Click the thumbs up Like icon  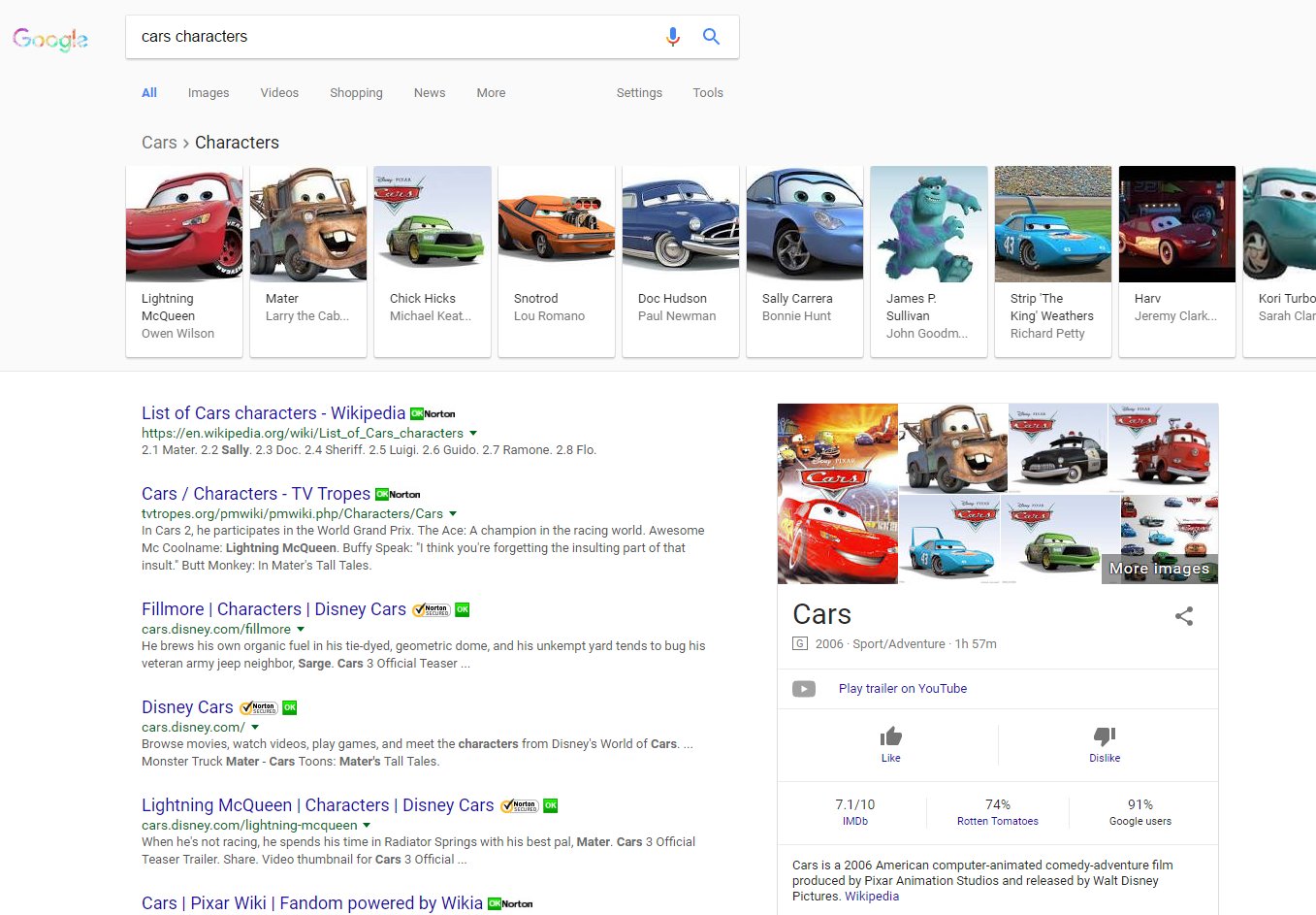891,736
